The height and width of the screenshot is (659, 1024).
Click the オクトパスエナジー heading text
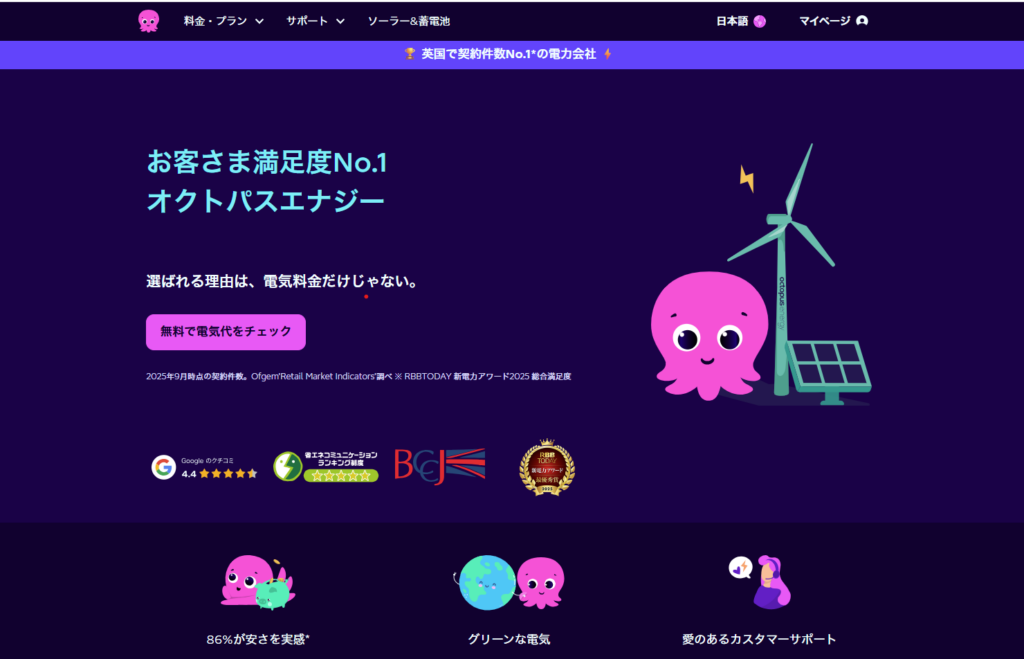tap(265, 201)
